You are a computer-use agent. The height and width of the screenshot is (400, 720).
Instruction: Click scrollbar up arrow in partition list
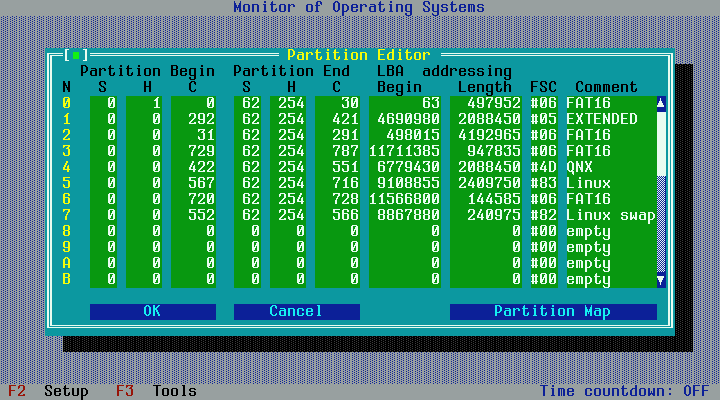click(660, 103)
